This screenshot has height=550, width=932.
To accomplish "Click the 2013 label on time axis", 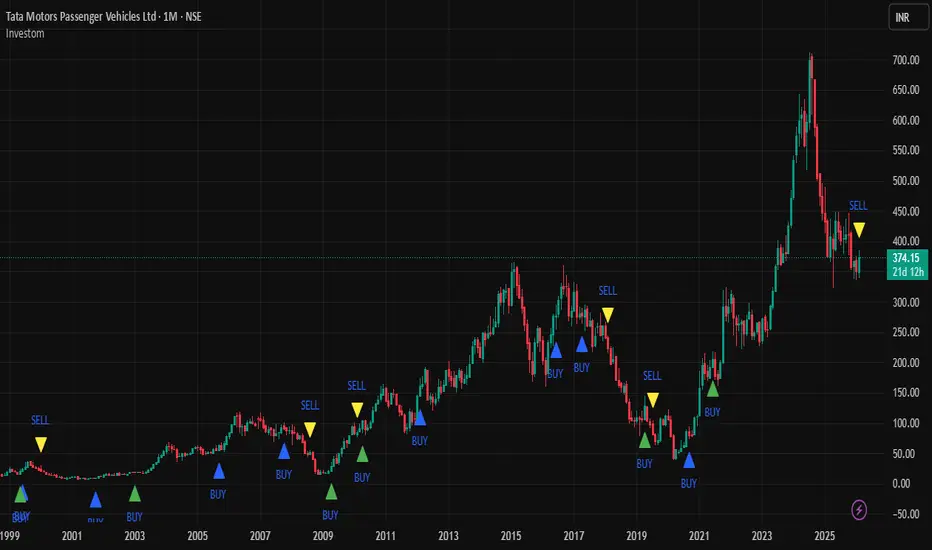I will pyautogui.click(x=448, y=536).
